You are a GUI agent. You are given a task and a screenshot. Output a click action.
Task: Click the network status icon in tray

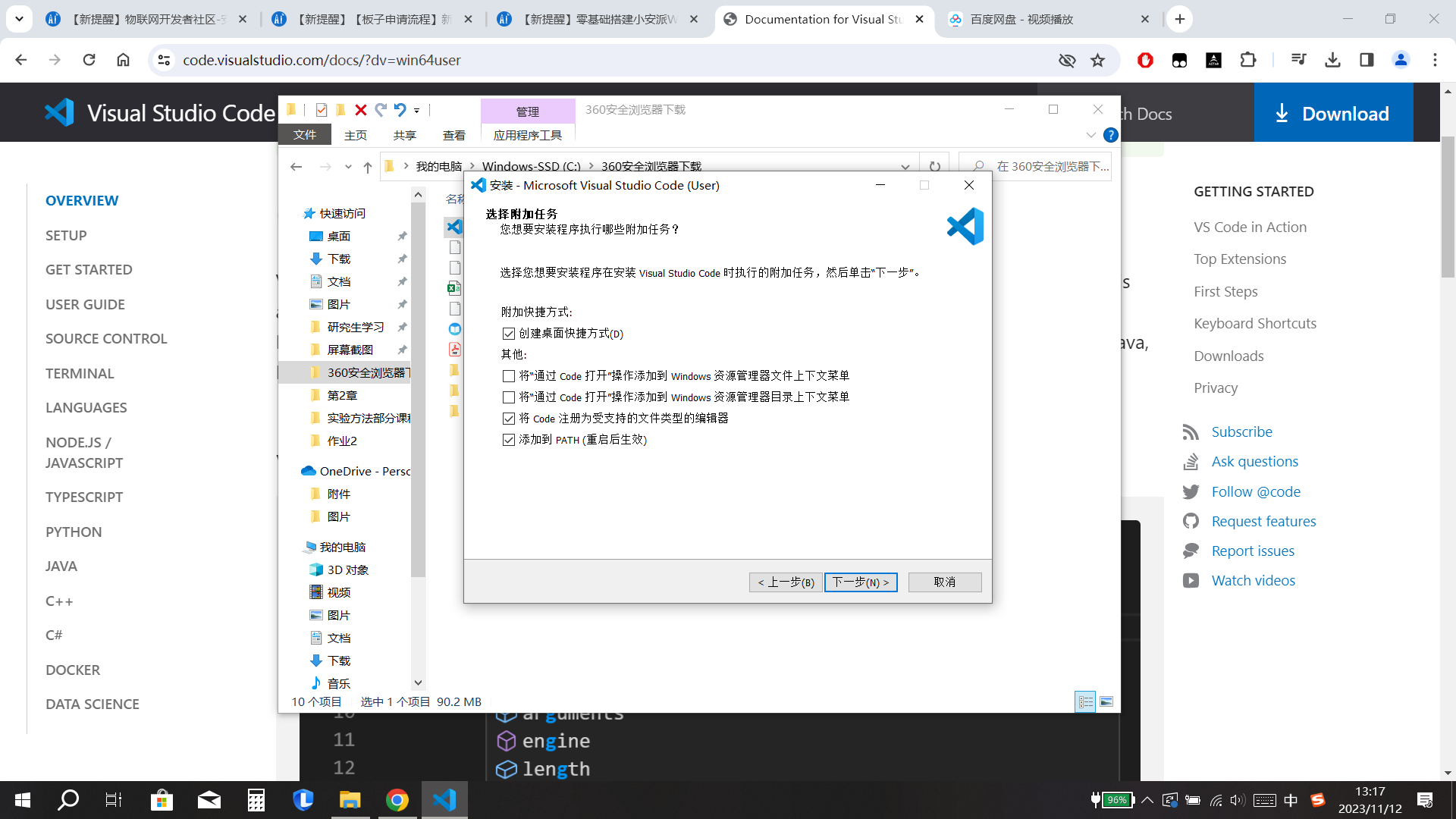click(1216, 800)
